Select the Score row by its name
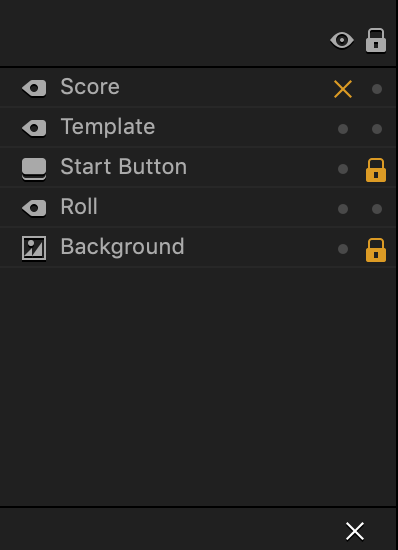398x550 pixels. point(90,86)
